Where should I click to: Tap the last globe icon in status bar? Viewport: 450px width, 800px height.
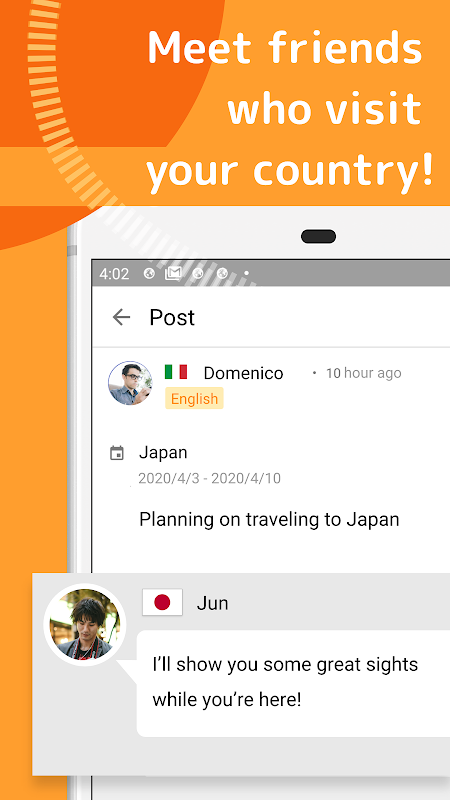pyautogui.click(x=222, y=274)
